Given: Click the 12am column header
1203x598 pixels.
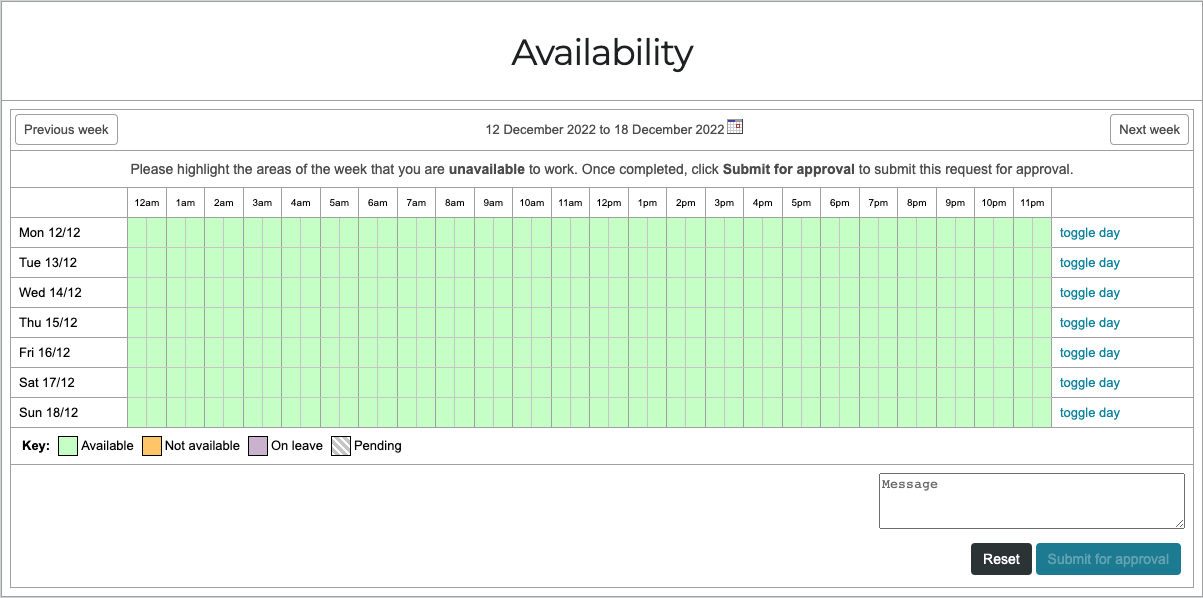Looking at the screenshot, I should [147, 203].
